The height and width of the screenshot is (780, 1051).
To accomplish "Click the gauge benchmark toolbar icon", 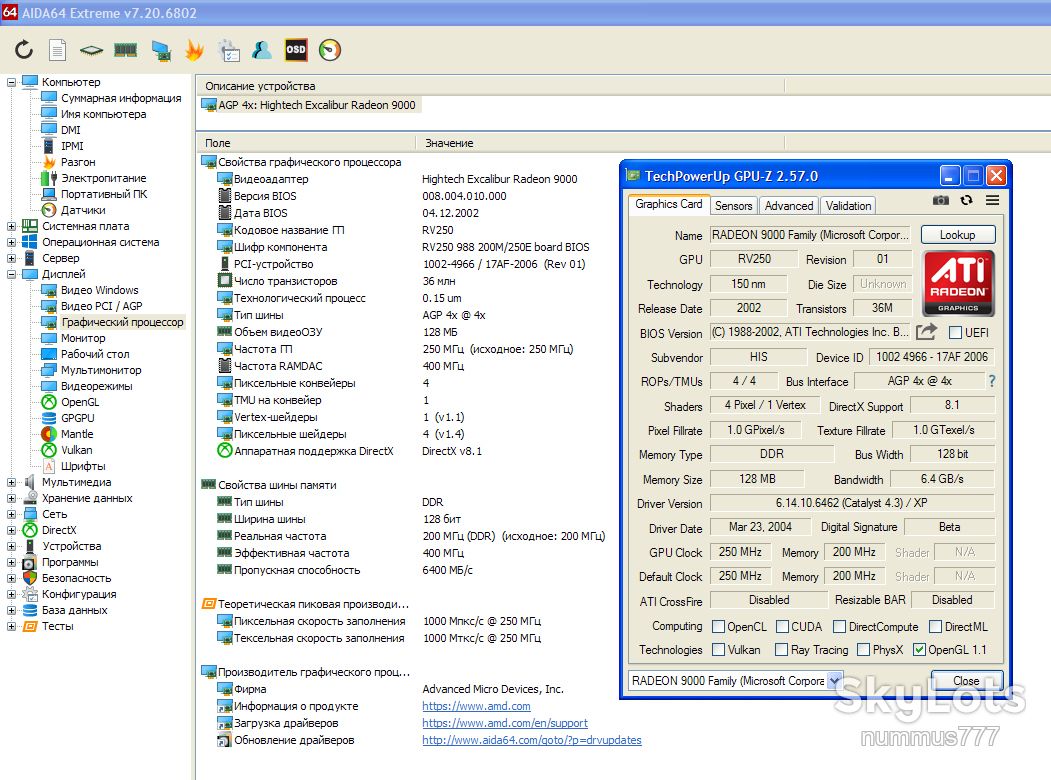I will [x=330, y=50].
